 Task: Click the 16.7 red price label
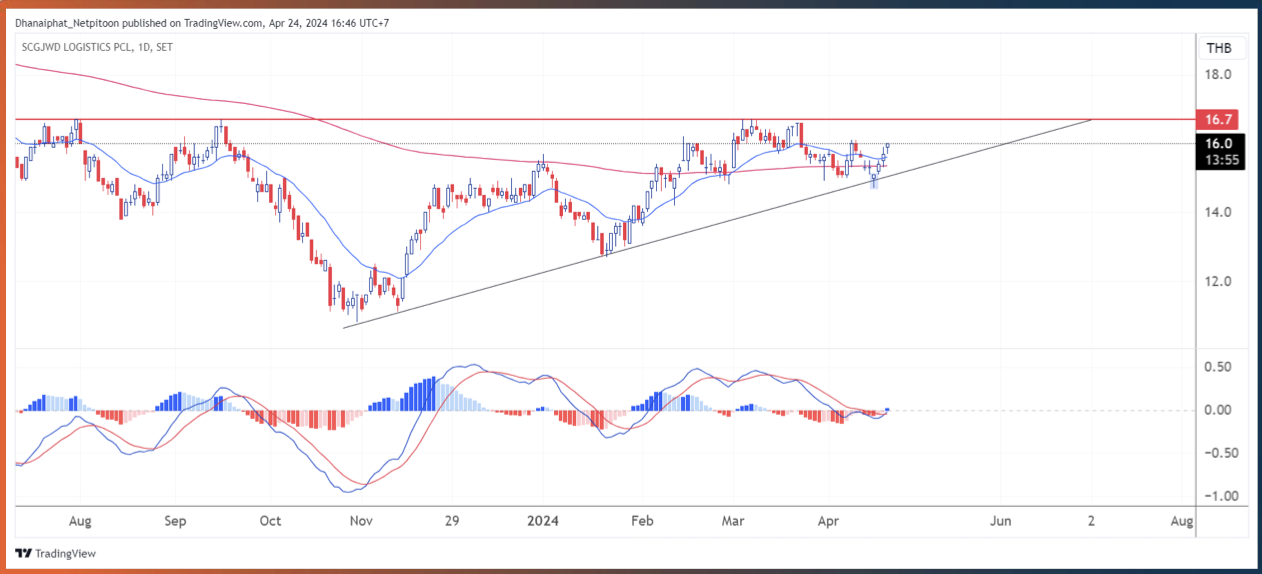click(1219, 118)
